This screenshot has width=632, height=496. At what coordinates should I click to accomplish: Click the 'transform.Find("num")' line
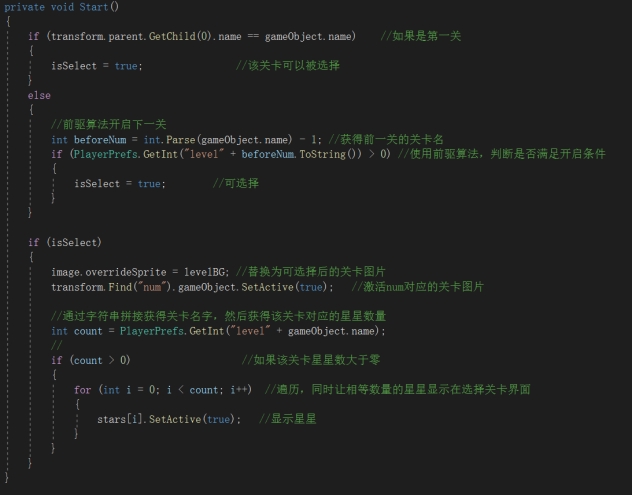(192, 287)
